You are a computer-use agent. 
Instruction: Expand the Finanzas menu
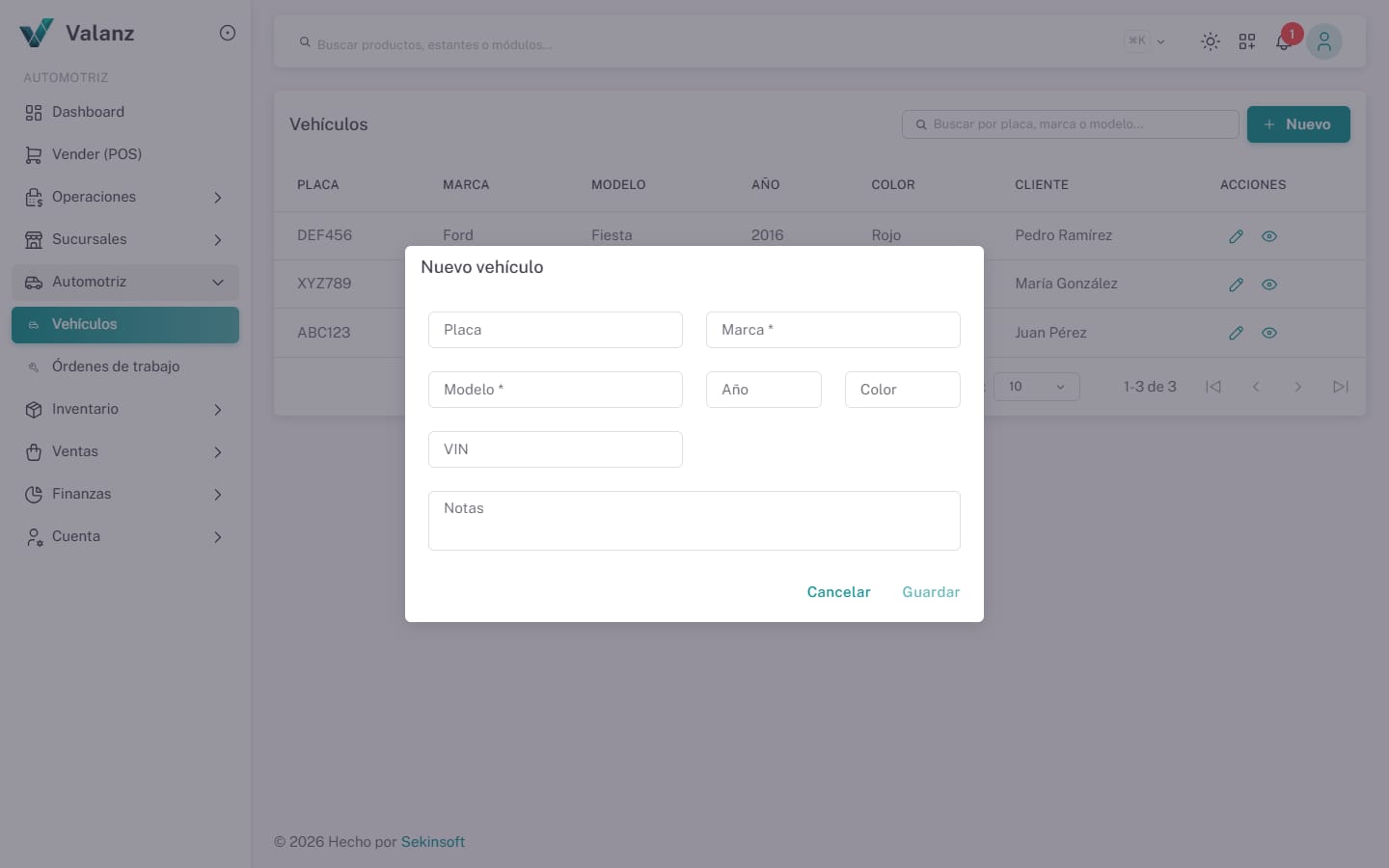(x=125, y=494)
